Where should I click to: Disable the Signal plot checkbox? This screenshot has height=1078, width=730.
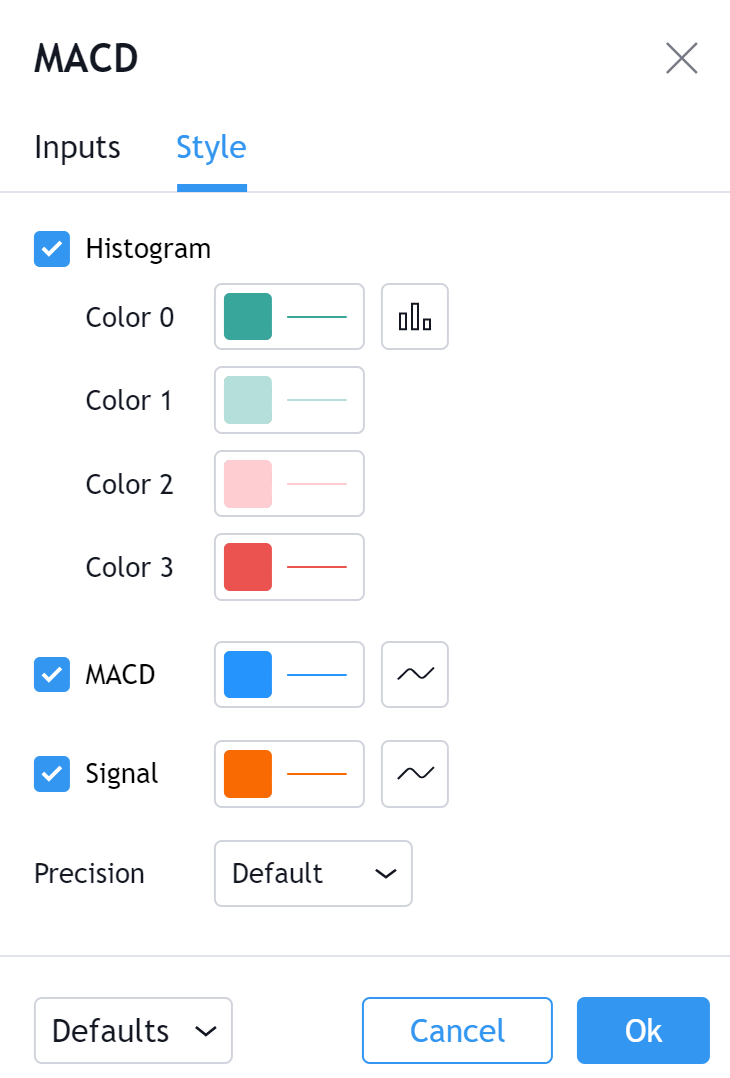(52, 774)
